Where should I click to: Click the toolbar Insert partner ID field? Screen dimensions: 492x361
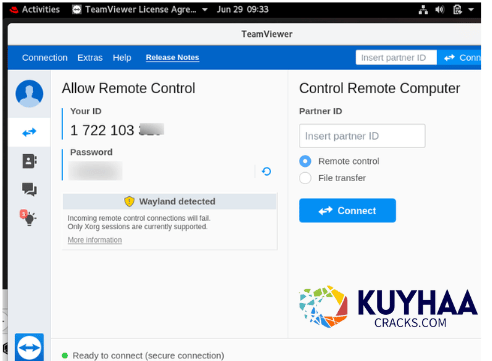click(x=396, y=58)
